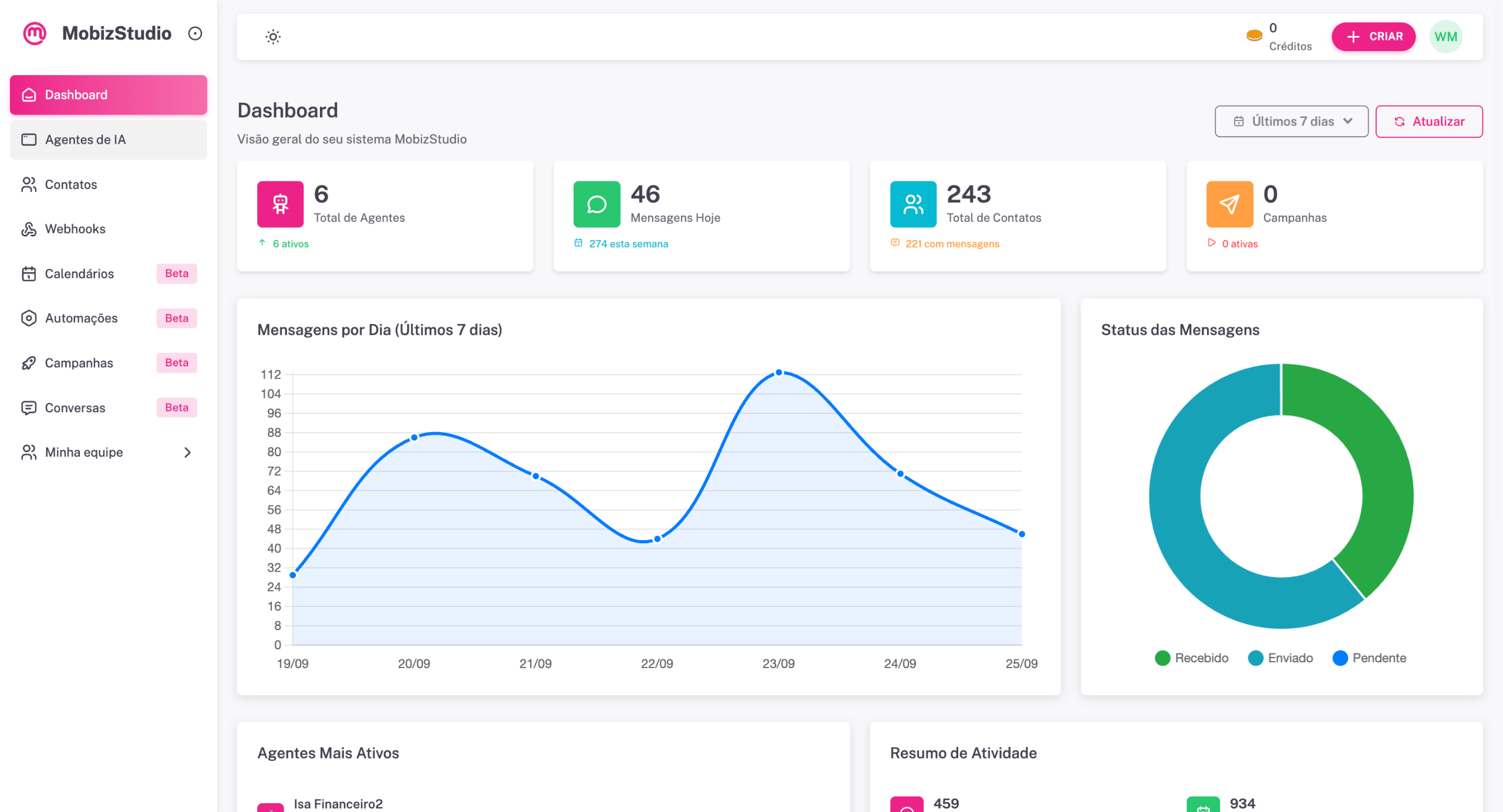
Task: Click the orange Campanhas paper plane icon
Action: click(x=1229, y=204)
